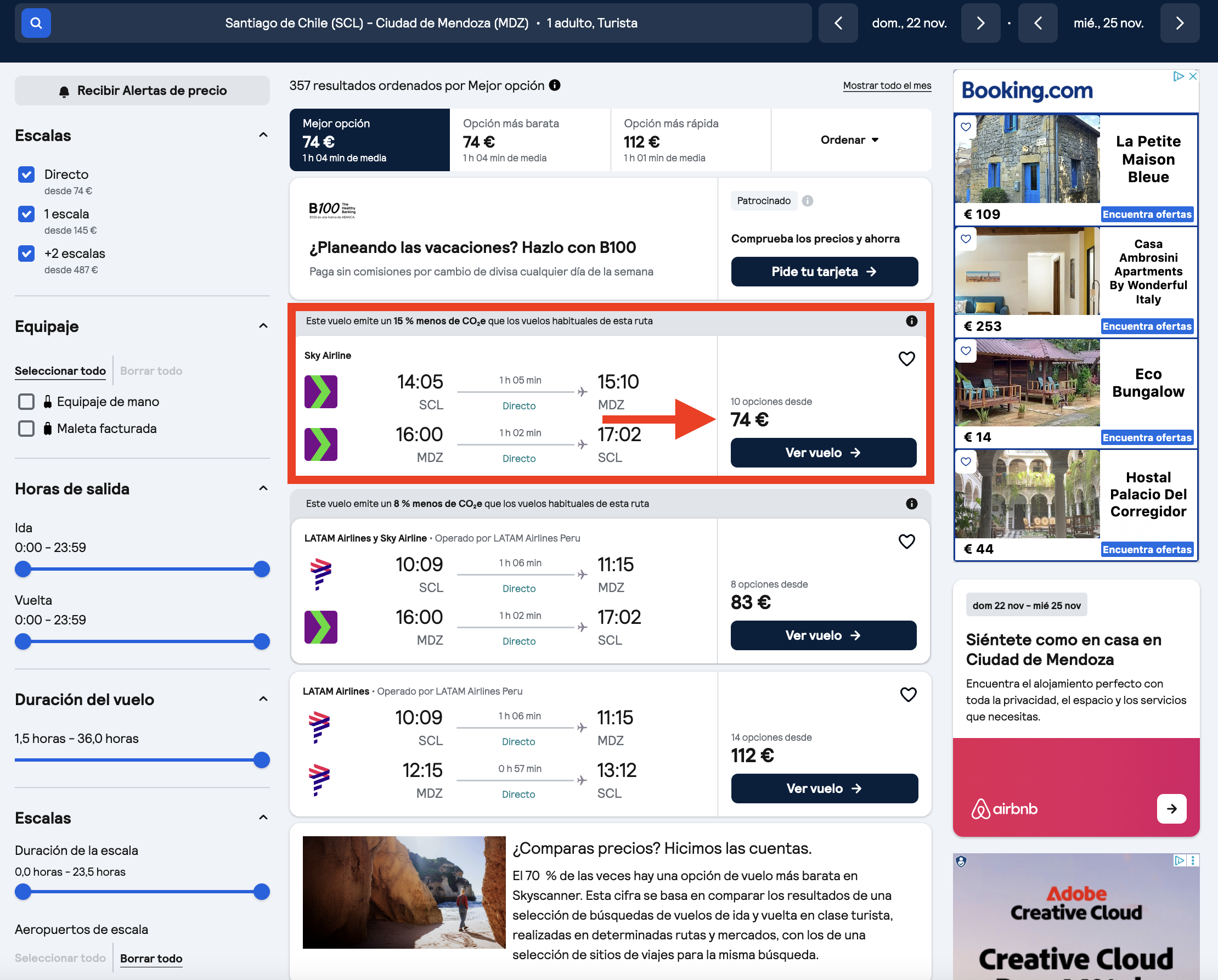Select the Opción más barata tab
Viewport: 1218px width, 980px height.
pos(530,139)
